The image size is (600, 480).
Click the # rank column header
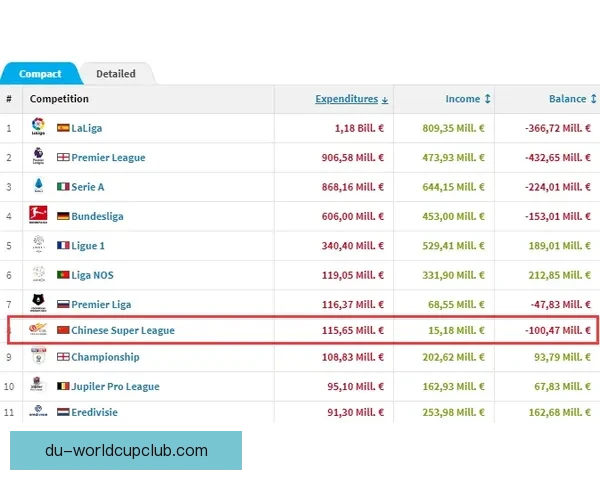[x=9, y=99]
